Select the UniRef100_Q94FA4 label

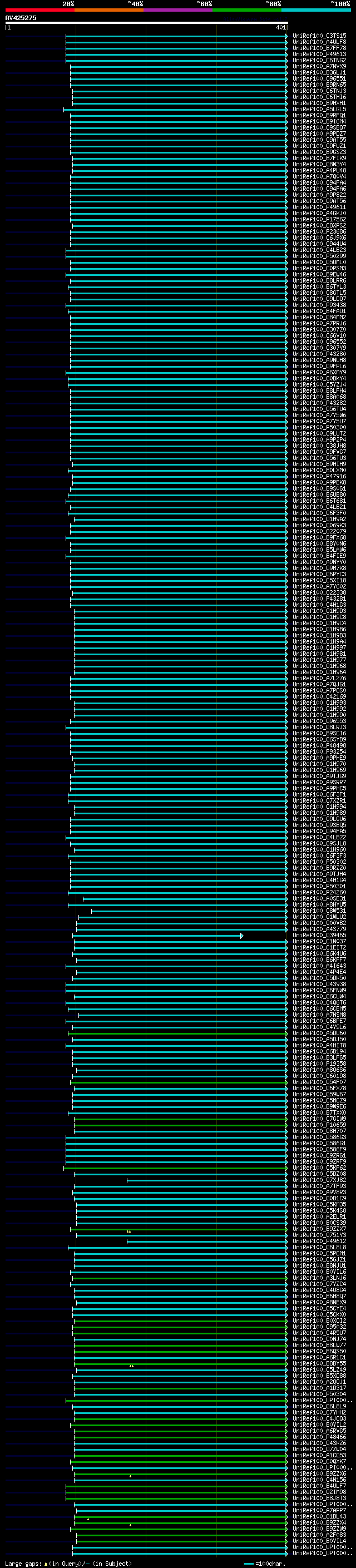click(x=319, y=182)
